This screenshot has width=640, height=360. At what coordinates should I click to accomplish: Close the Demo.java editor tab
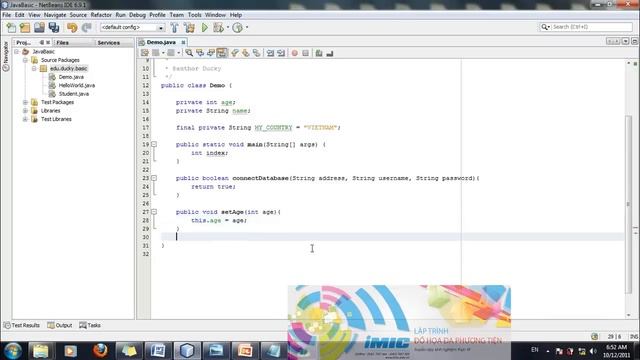click(183, 42)
